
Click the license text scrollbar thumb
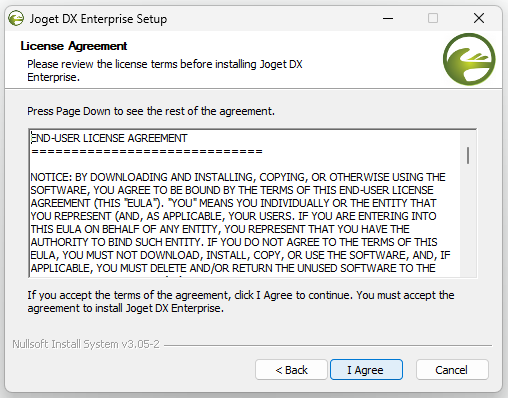click(x=468, y=155)
